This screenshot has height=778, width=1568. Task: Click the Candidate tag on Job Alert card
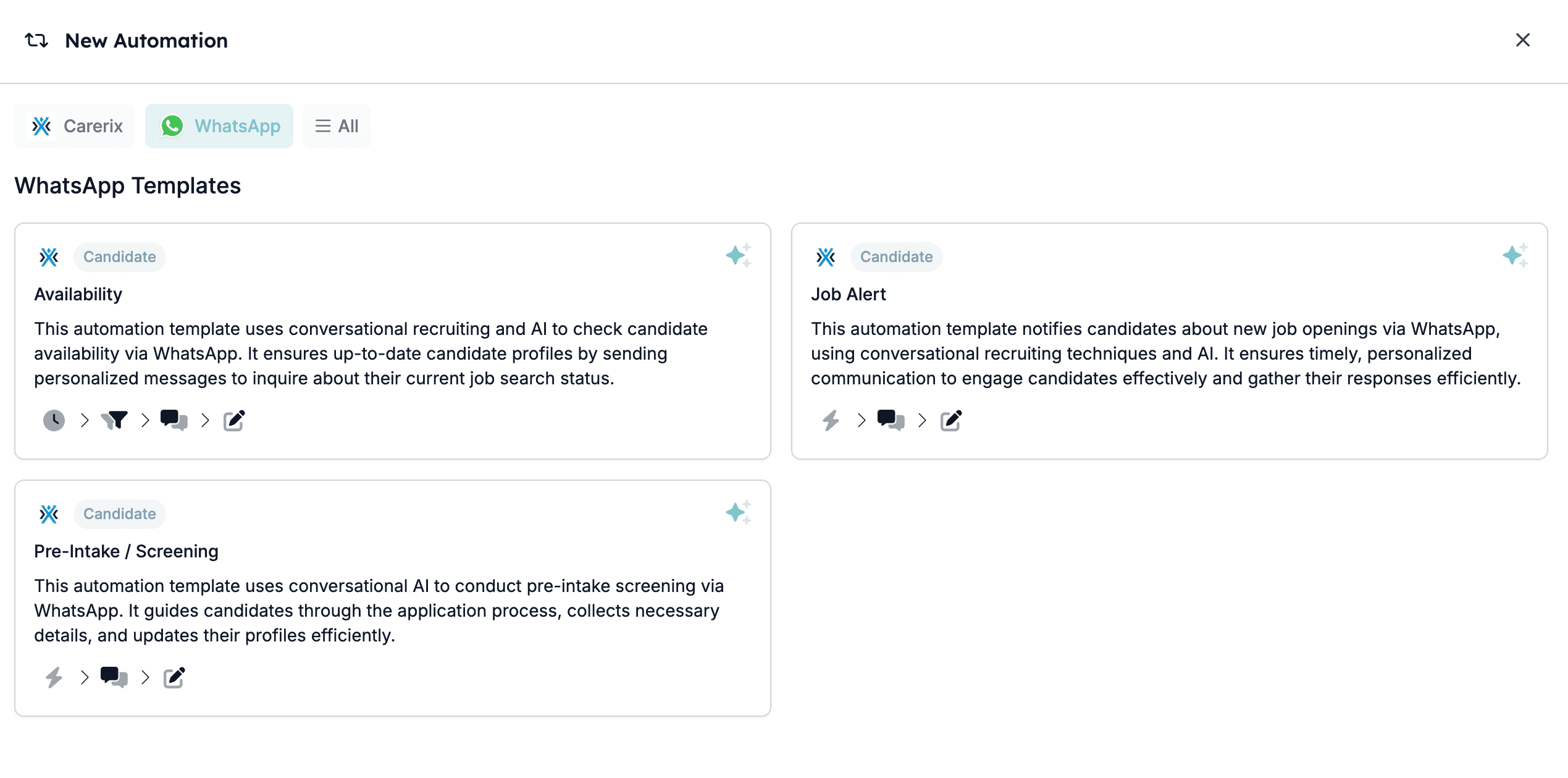(897, 256)
